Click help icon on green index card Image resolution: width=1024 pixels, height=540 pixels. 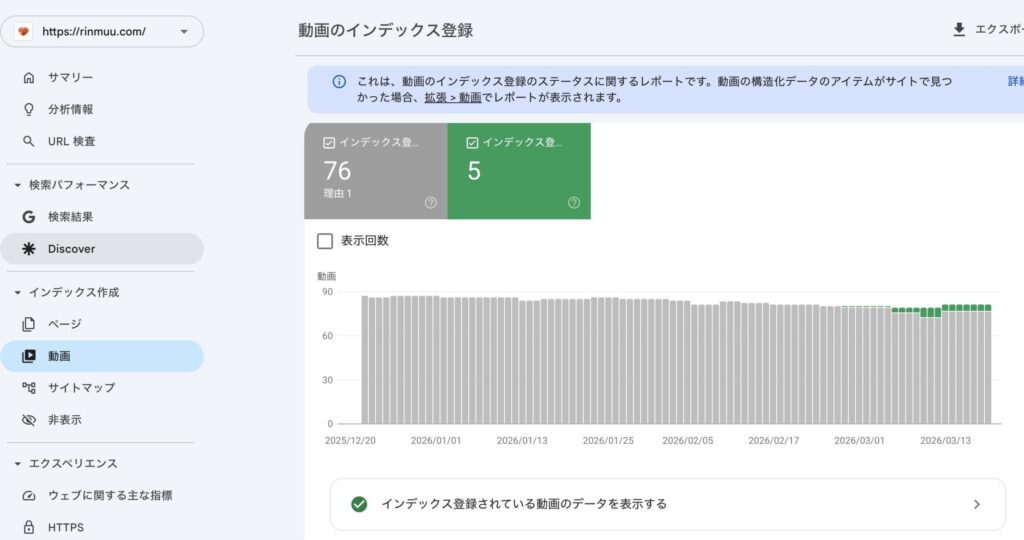(x=574, y=202)
